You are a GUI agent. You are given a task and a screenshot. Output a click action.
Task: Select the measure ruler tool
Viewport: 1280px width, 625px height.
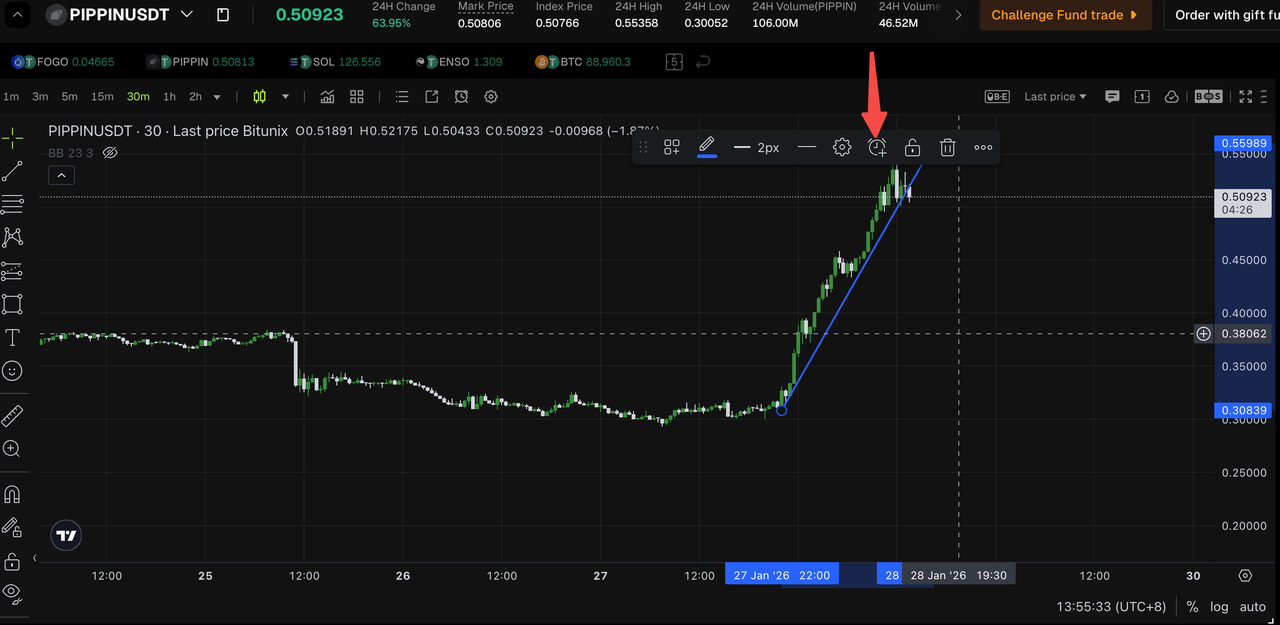click(12, 414)
